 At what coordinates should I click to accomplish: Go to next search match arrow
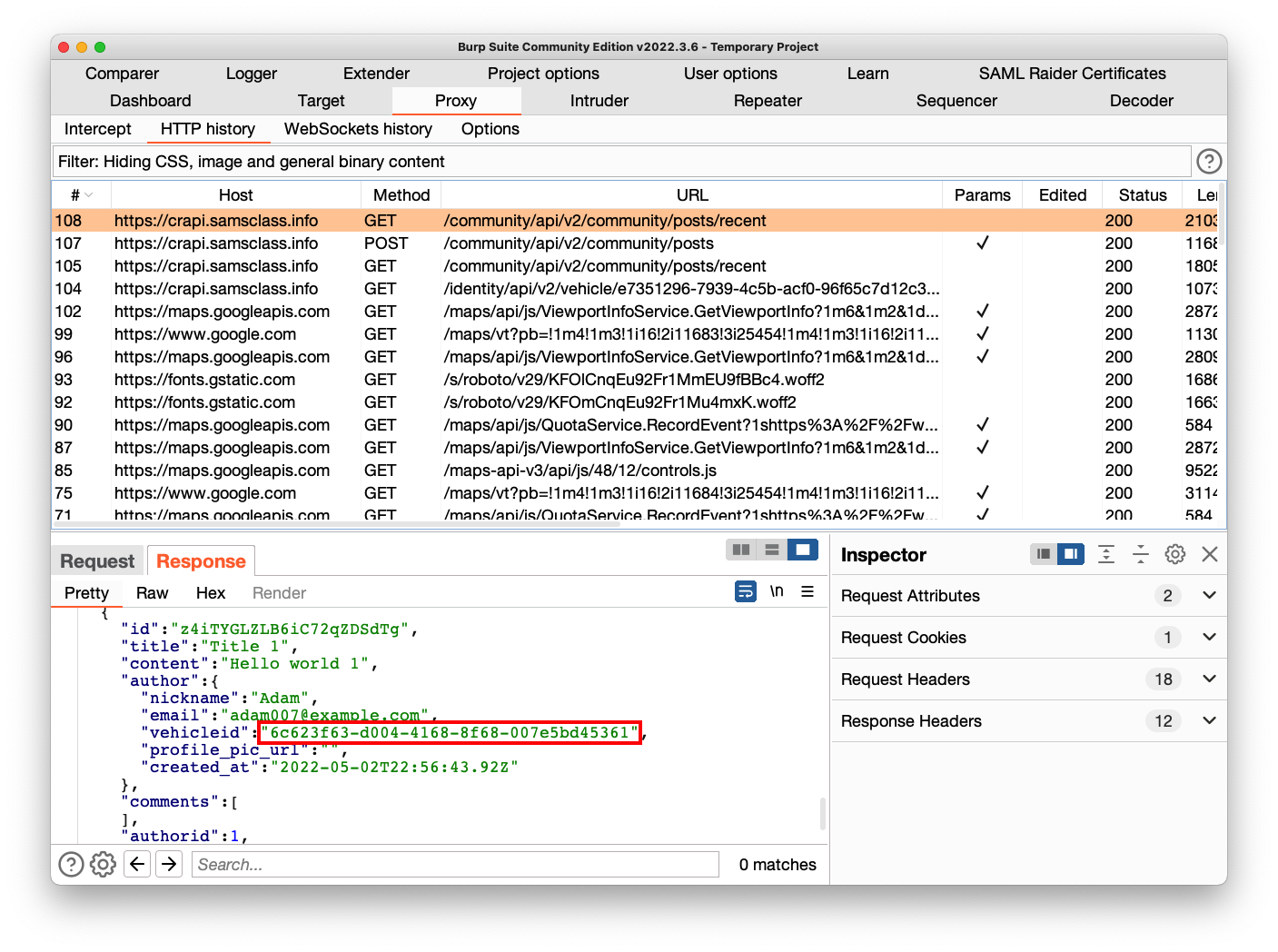coord(169,864)
